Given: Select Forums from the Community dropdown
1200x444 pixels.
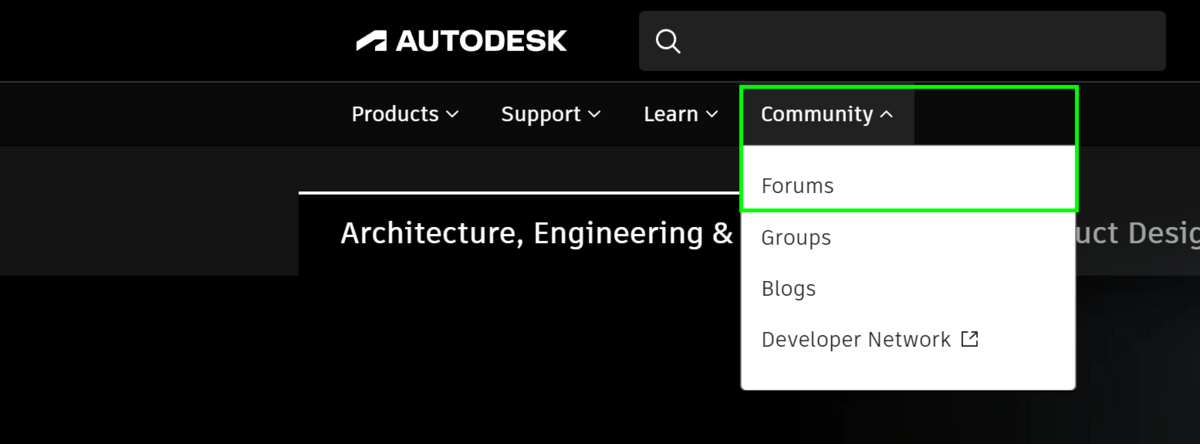Looking at the screenshot, I should pos(797,186).
